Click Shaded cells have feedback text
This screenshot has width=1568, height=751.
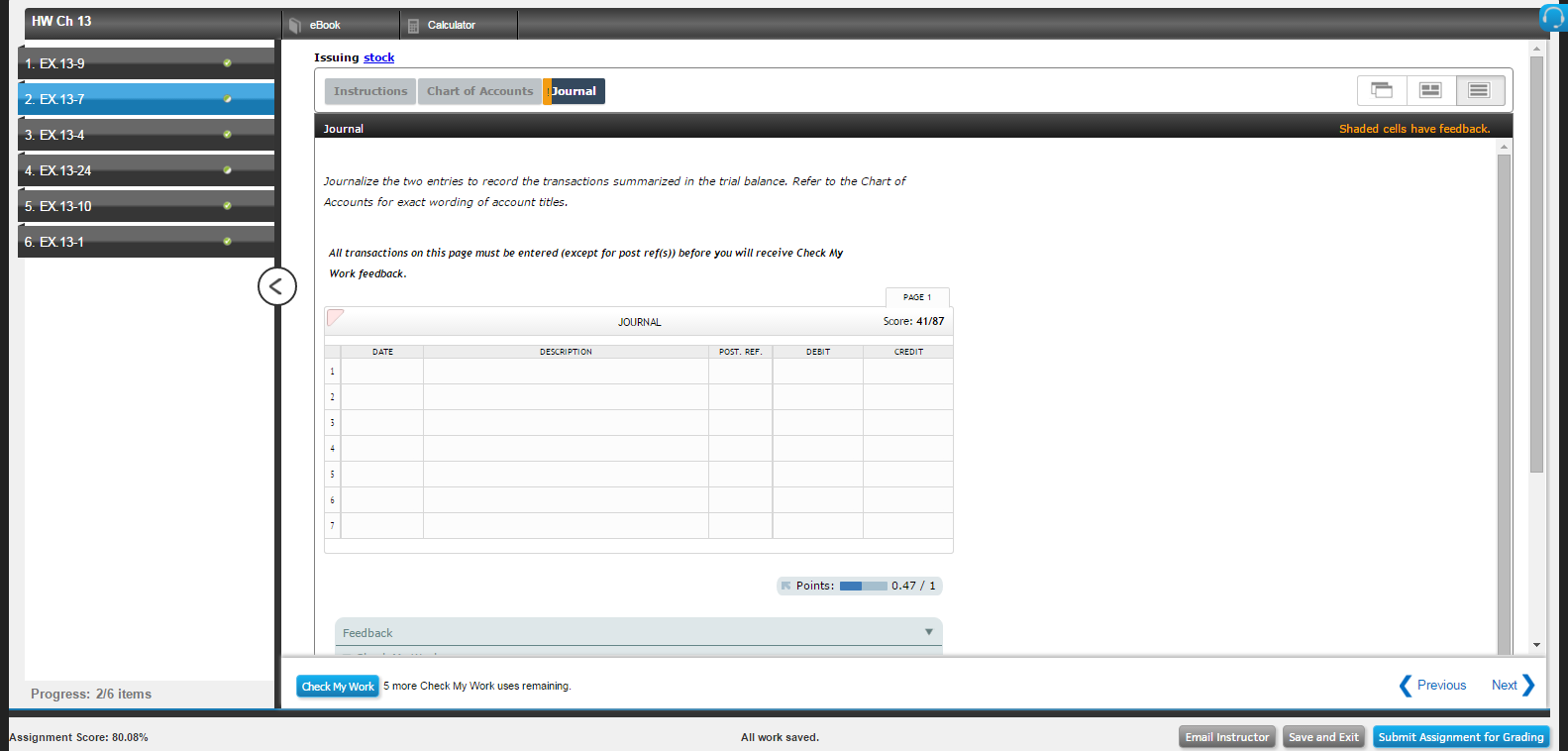point(1414,129)
